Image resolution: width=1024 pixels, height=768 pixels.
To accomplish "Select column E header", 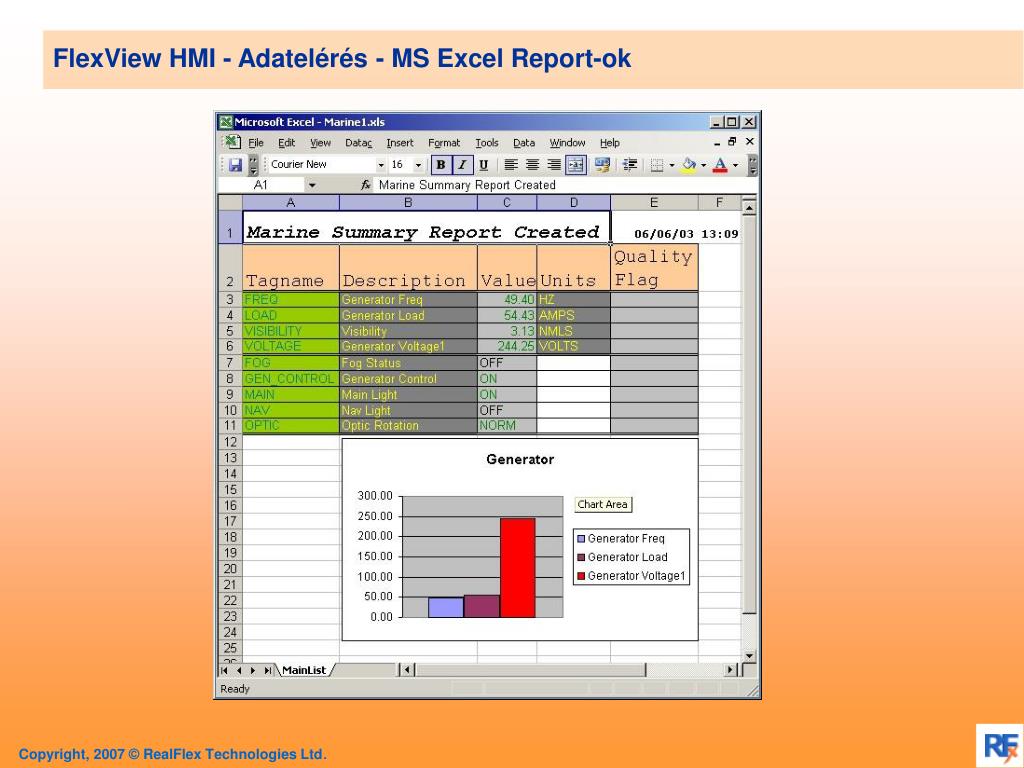I will click(x=654, y=202).
